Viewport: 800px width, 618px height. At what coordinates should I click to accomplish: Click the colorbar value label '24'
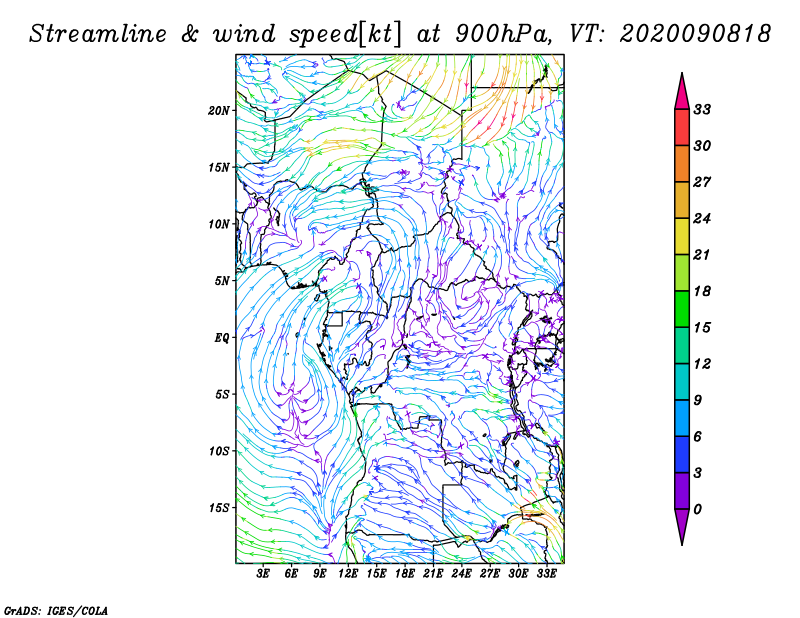pos(702,219)
